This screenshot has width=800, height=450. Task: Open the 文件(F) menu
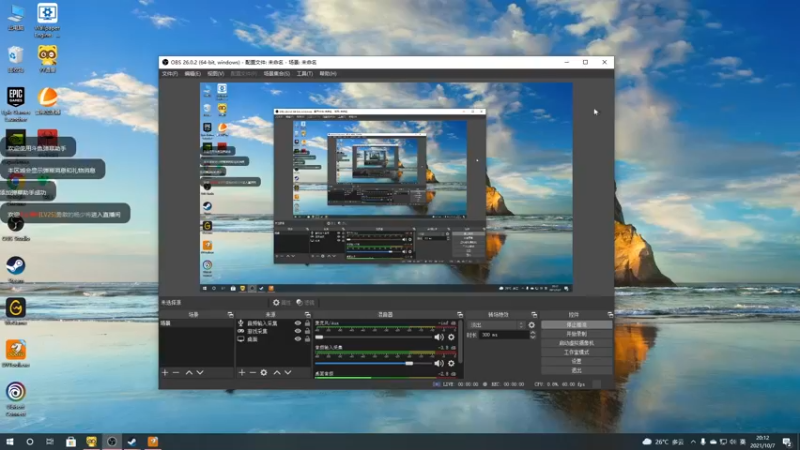coord(170,74)
